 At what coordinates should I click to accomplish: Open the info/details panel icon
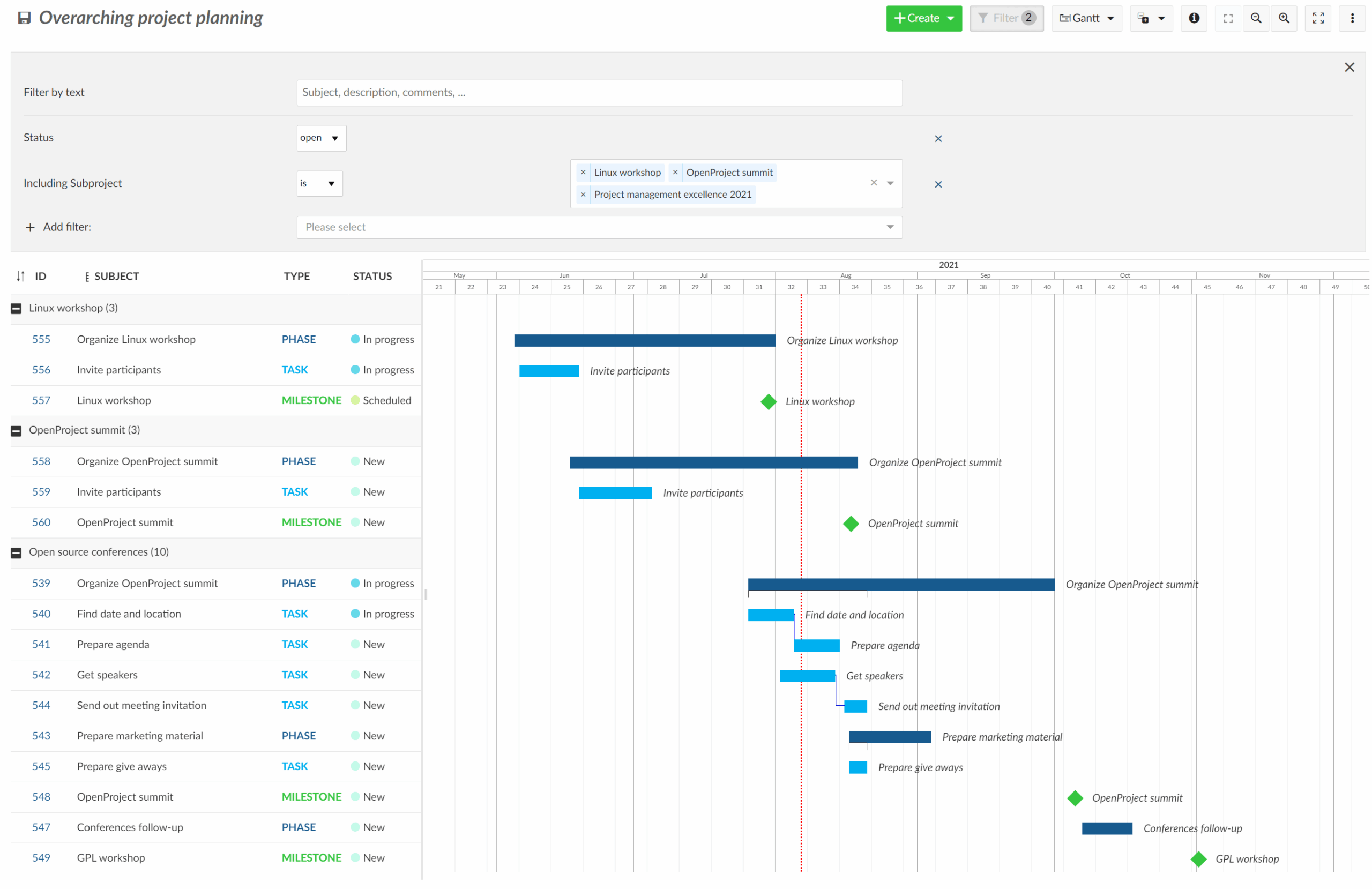point(1194,18)
